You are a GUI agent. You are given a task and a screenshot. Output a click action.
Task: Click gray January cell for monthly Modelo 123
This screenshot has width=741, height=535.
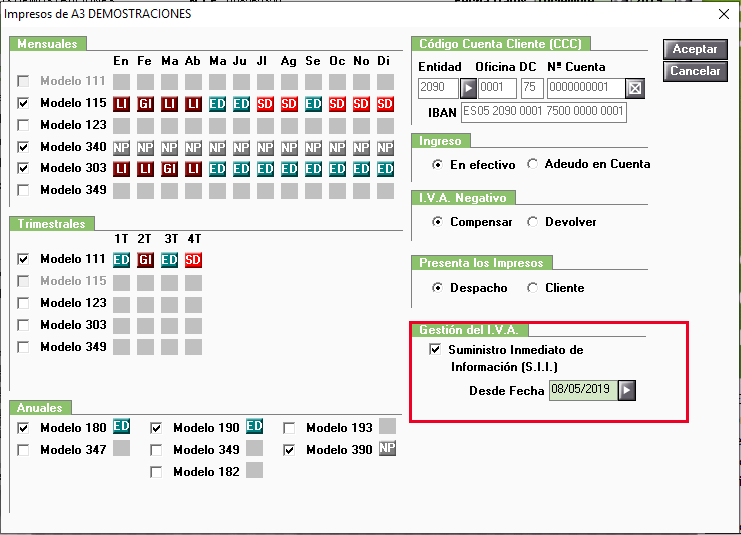pyautogui.click(x=121, y=125)
